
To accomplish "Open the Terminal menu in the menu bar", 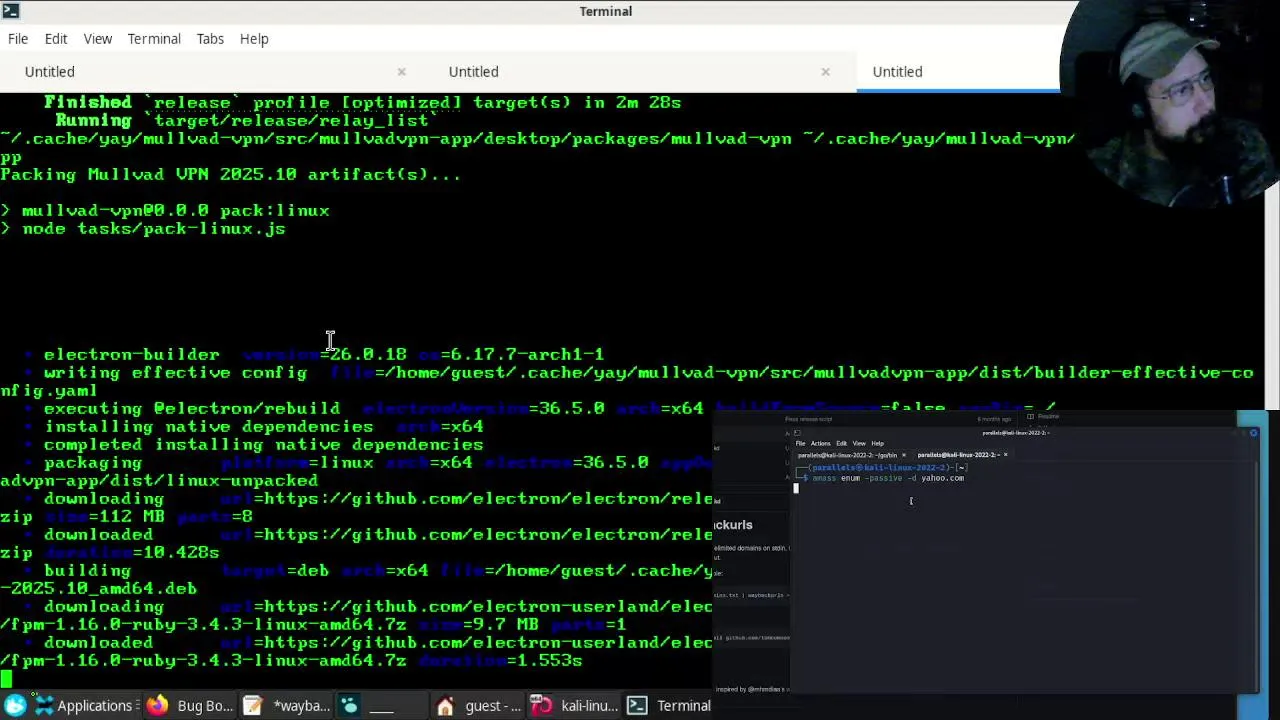I will (154, 38).
